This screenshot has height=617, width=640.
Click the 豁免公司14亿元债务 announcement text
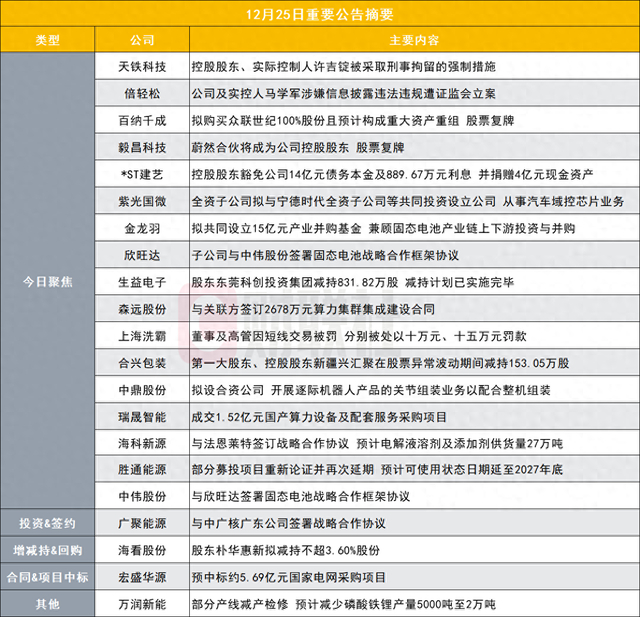pos(392,174)
